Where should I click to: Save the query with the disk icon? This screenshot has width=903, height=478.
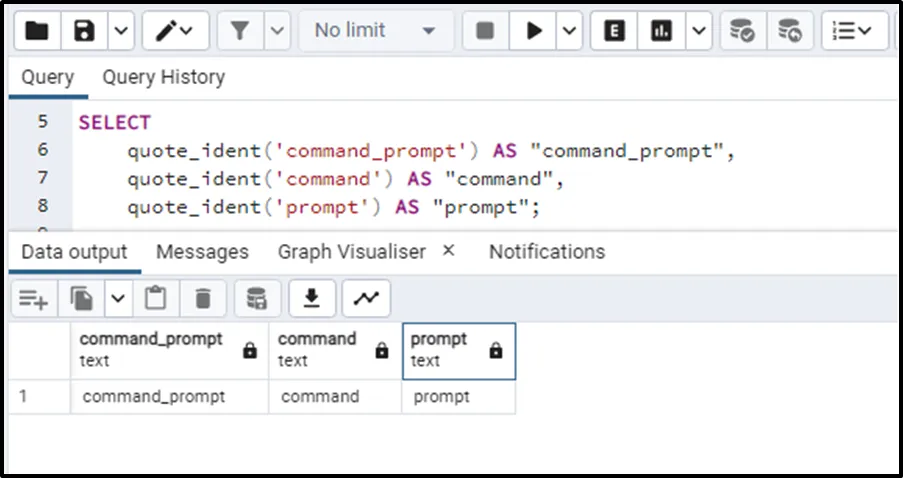pyautogui.click(x=85, y=31)
